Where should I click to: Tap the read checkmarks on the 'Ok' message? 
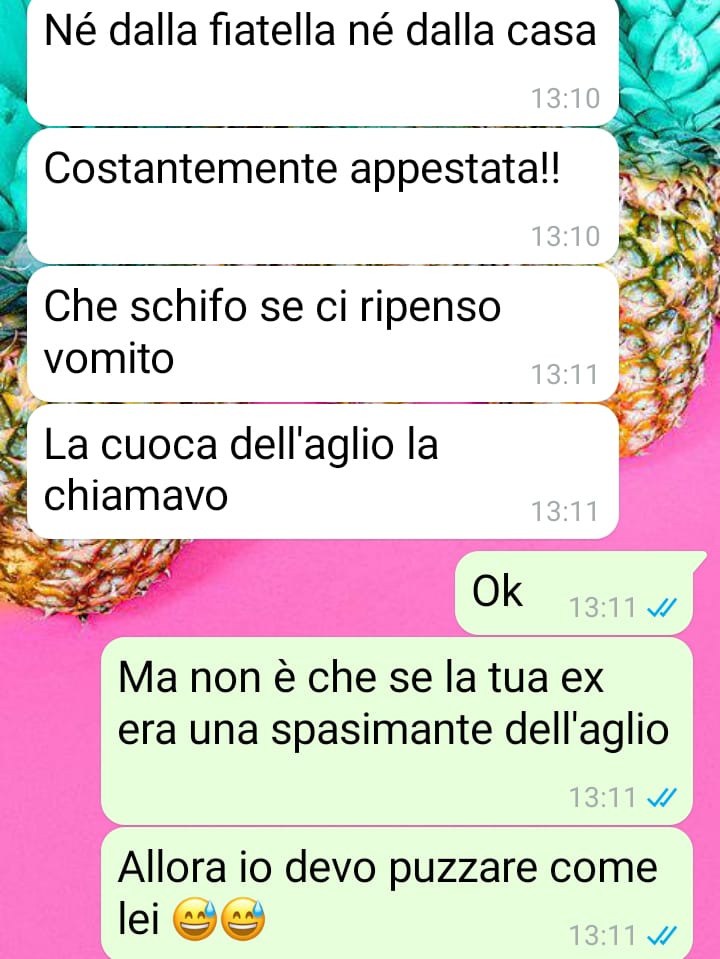[662, 608]
